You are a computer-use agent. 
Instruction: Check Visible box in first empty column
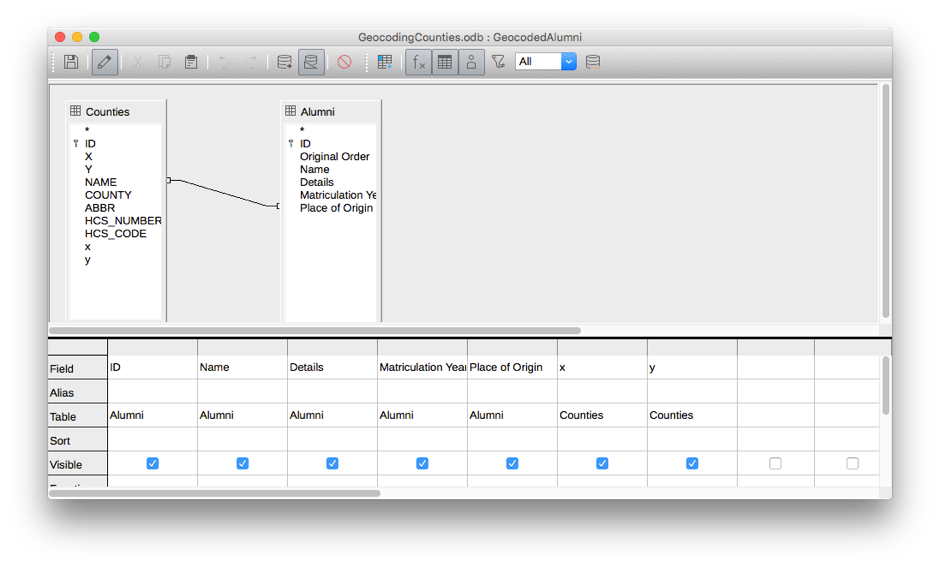tap(775, 464)
